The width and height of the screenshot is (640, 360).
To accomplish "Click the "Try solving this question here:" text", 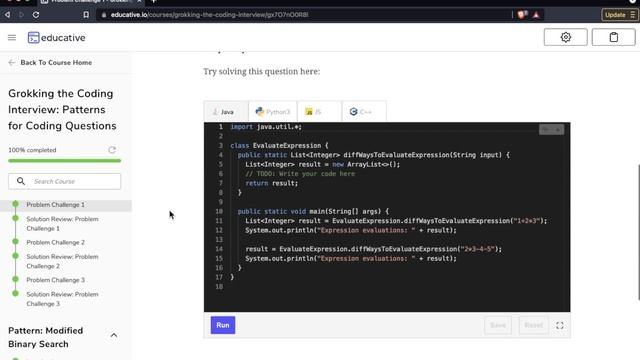I will (x=262, y=71).
